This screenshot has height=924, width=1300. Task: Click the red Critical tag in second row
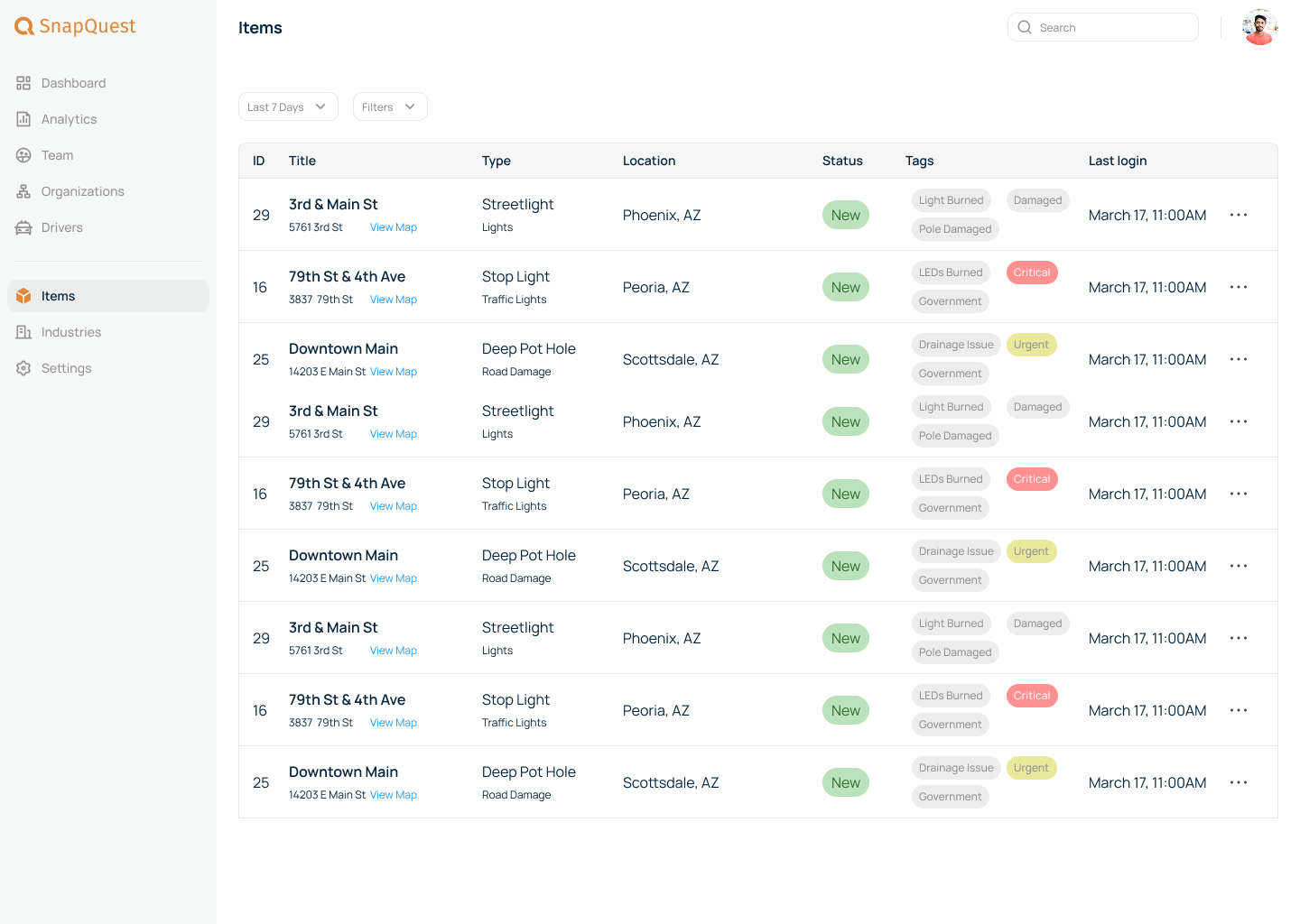(x=1031, y=273)
